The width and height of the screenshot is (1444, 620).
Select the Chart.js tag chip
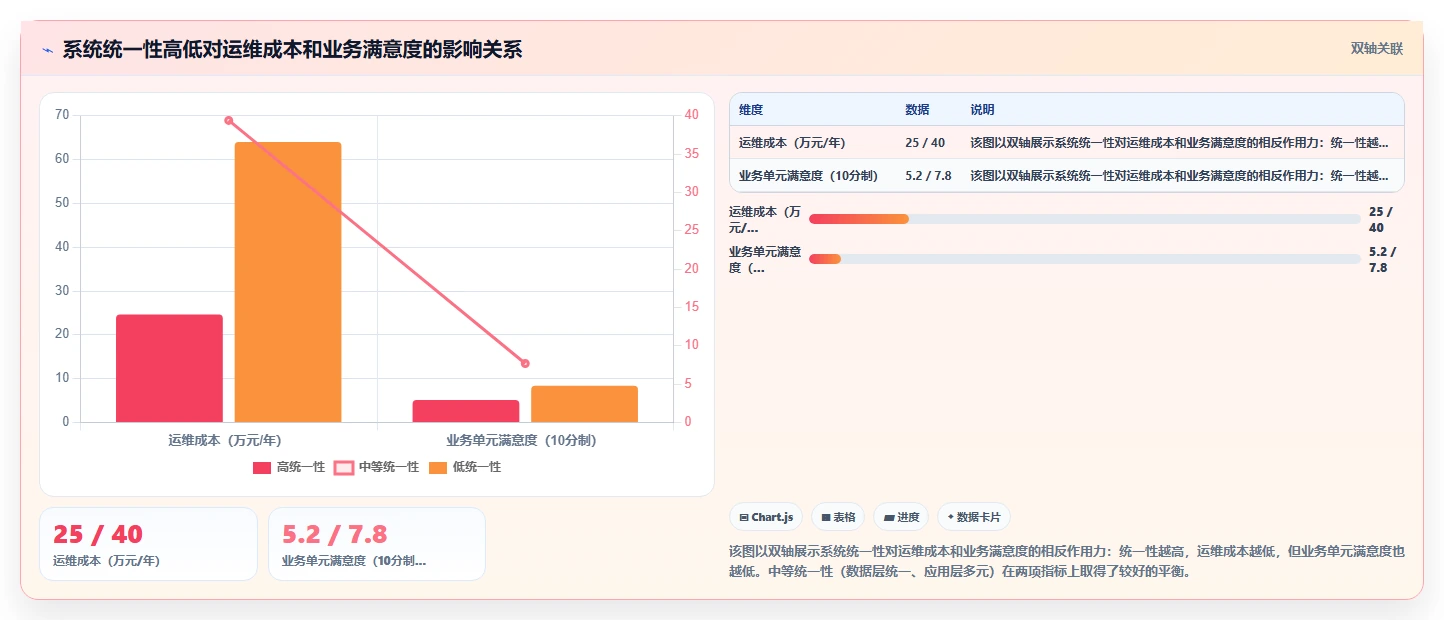tap(766, 517)
